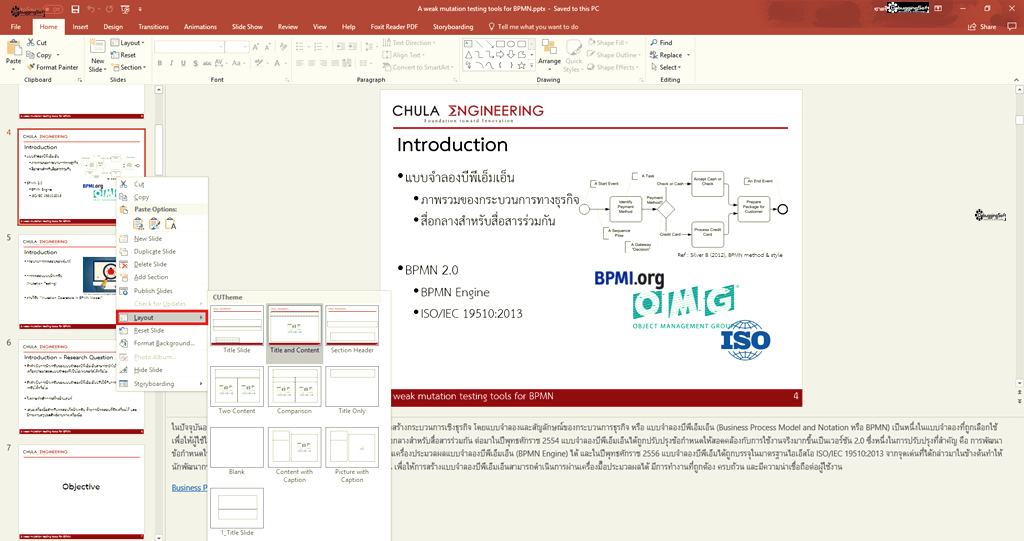Open the Design ribbon tab

point(113,27)
